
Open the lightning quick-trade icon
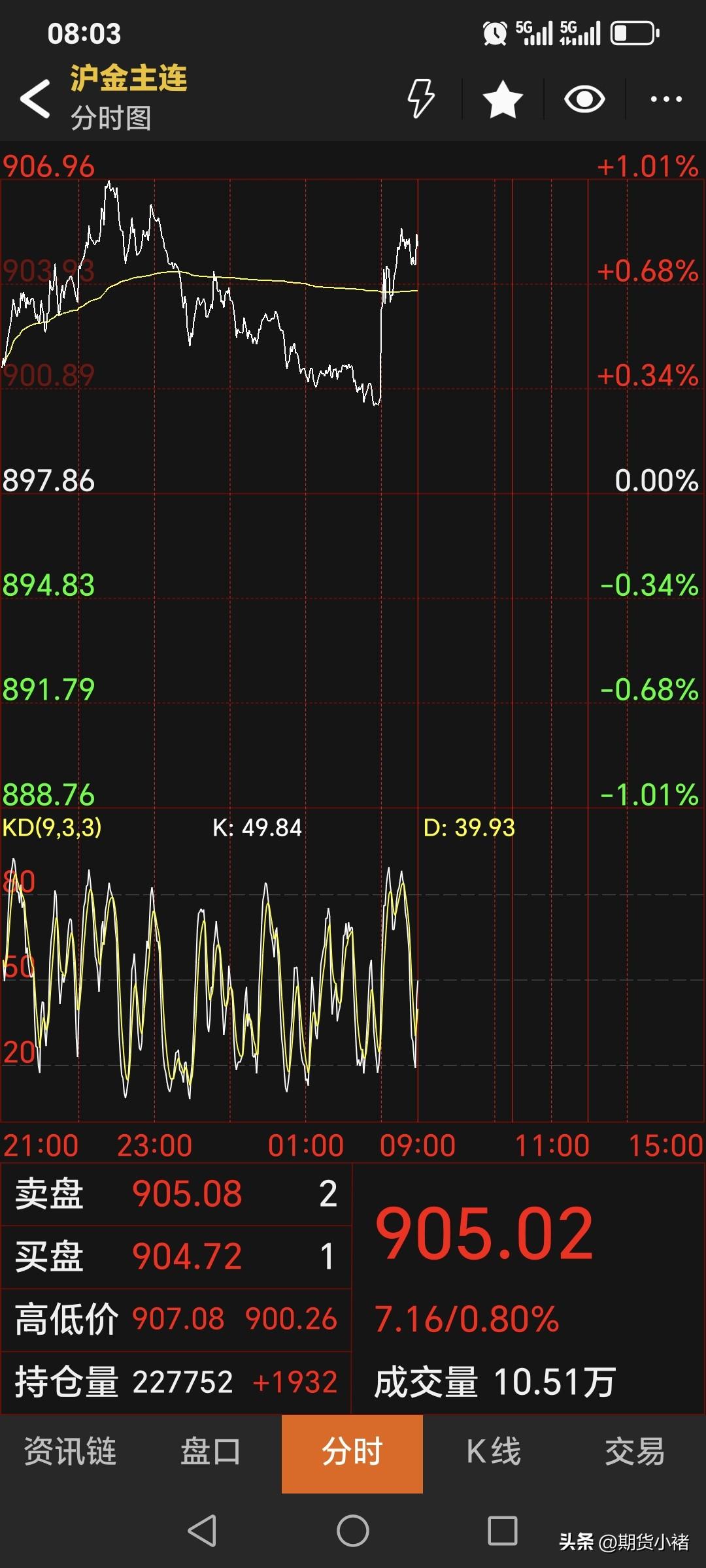(x=421, y=99)
